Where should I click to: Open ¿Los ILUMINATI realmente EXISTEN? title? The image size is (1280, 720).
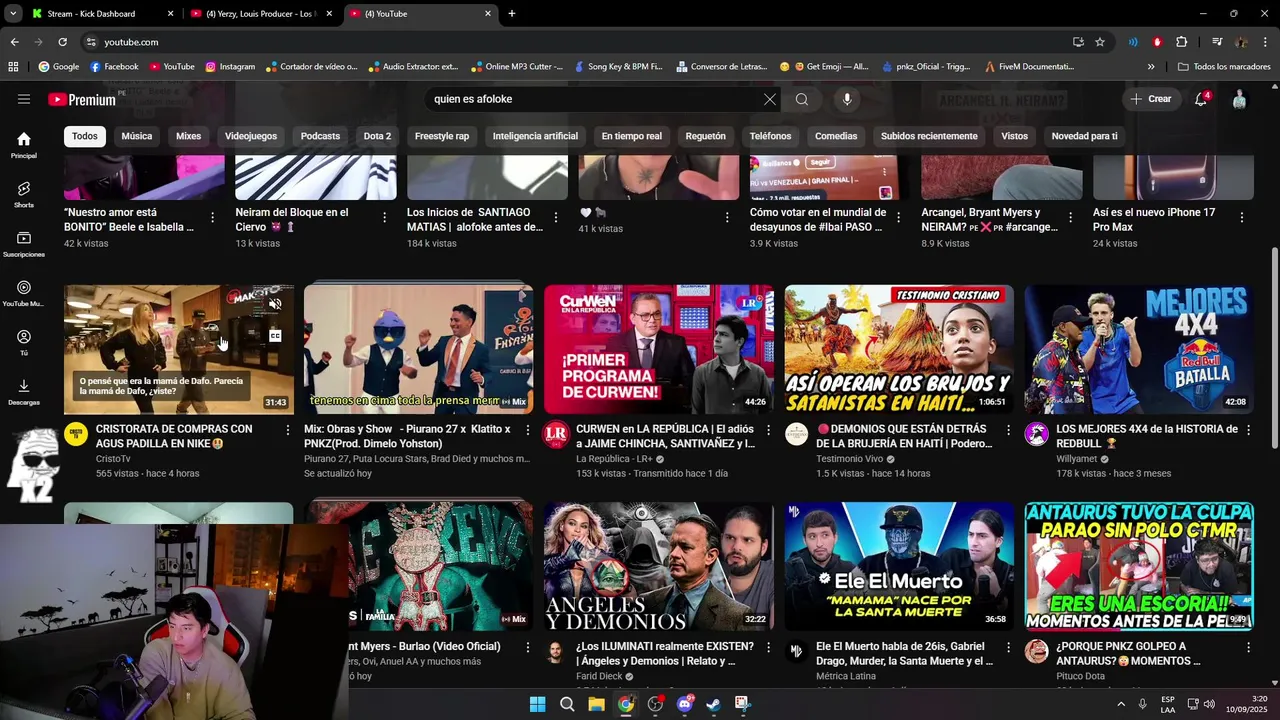[665, 654]
